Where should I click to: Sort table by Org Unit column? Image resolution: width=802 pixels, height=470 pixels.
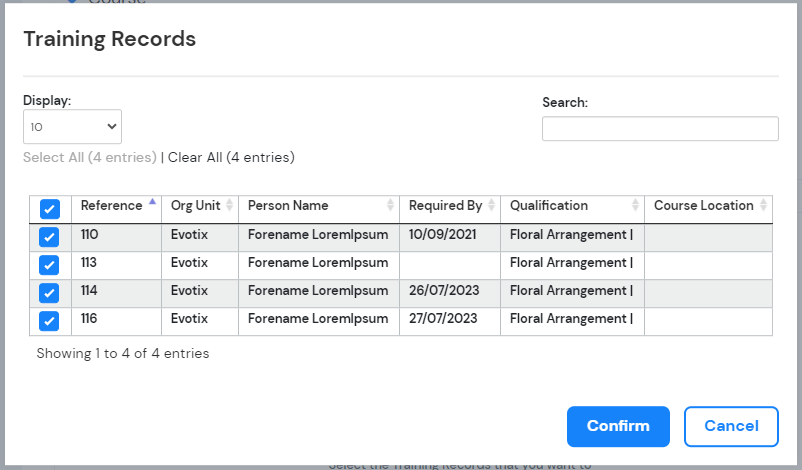[x=199, y=209]
